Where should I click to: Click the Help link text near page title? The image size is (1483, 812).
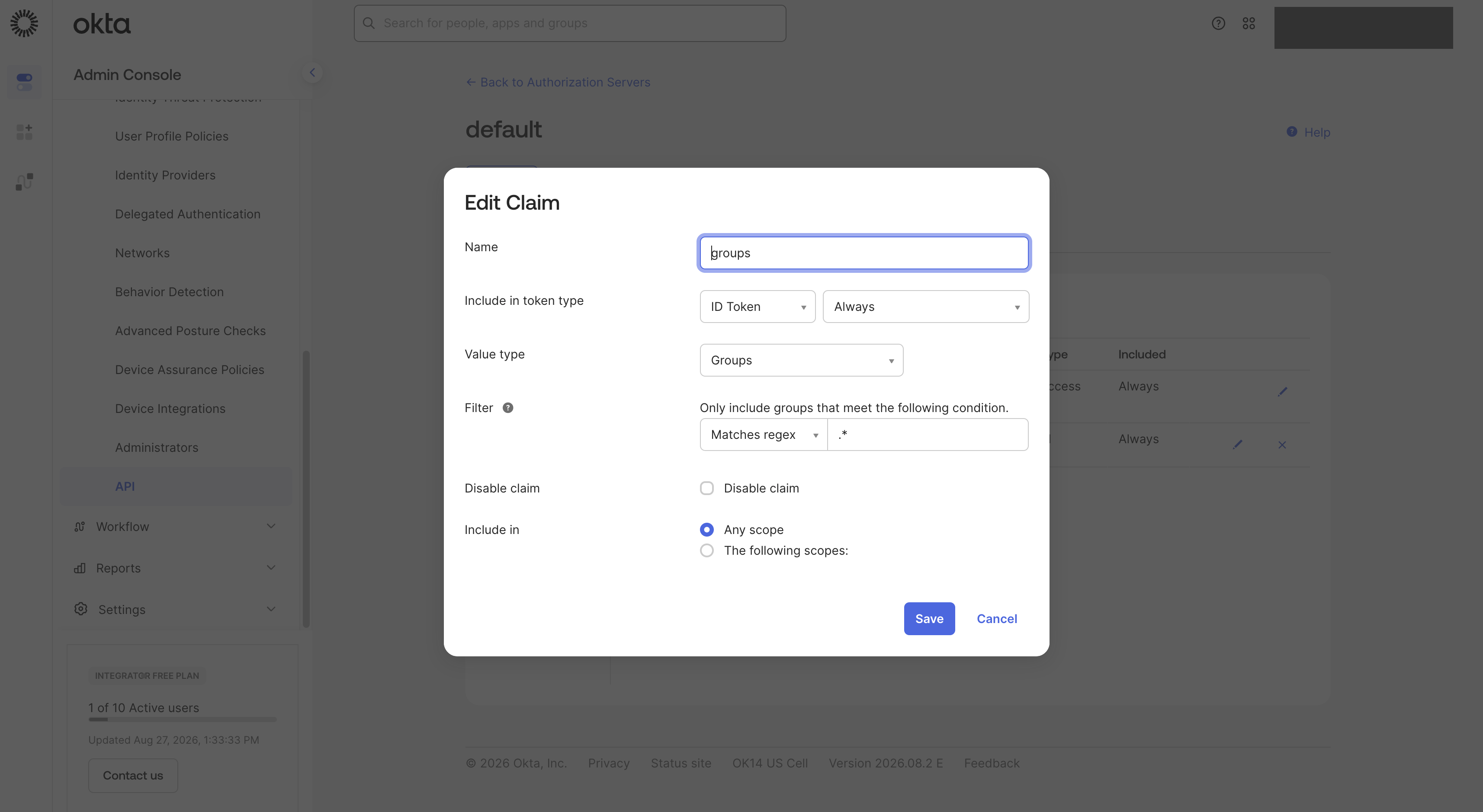pyautogui.click(x=1317, y=132)
